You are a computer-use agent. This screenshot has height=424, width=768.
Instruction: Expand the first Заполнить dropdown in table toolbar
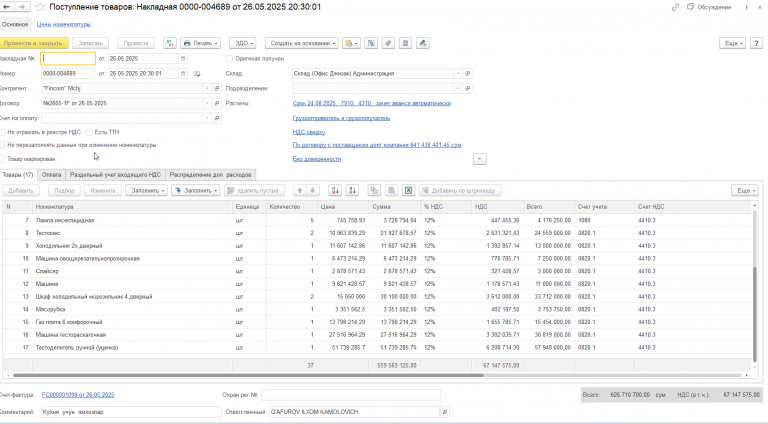[x=146, y=190]
